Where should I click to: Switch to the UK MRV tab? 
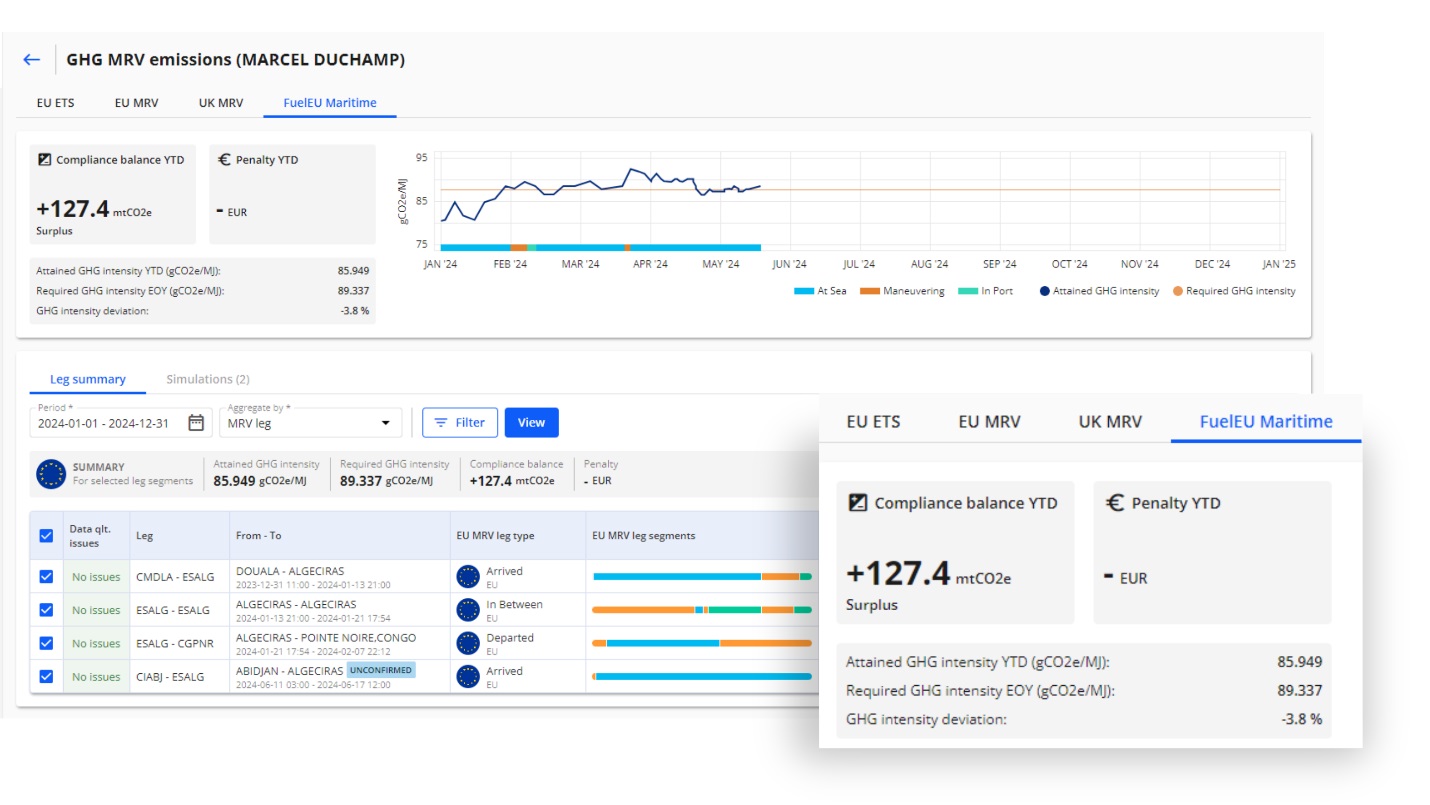pyautogui.click(x=221, y=103)
